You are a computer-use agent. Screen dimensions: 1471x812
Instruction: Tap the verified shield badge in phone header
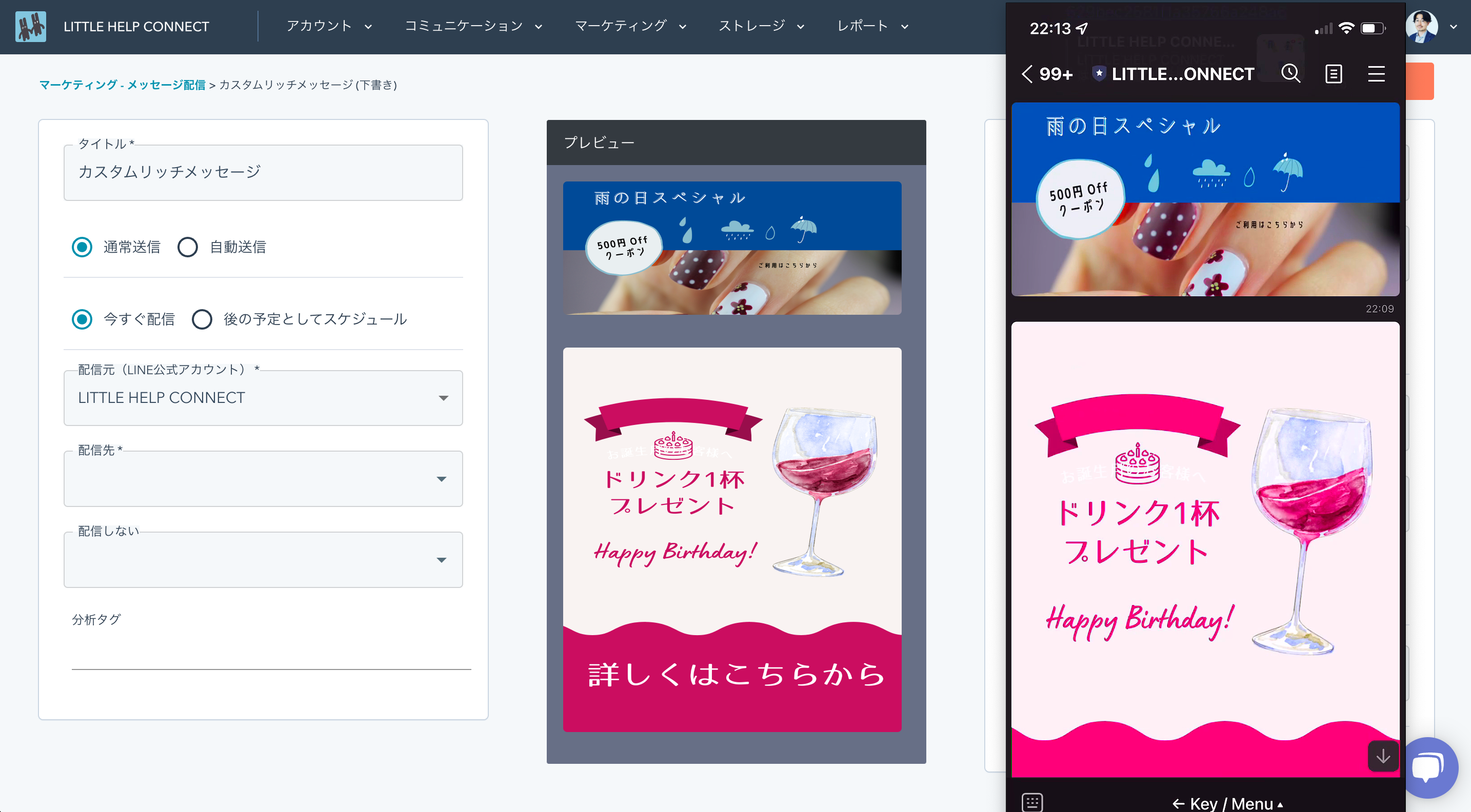coord(1099,74)
